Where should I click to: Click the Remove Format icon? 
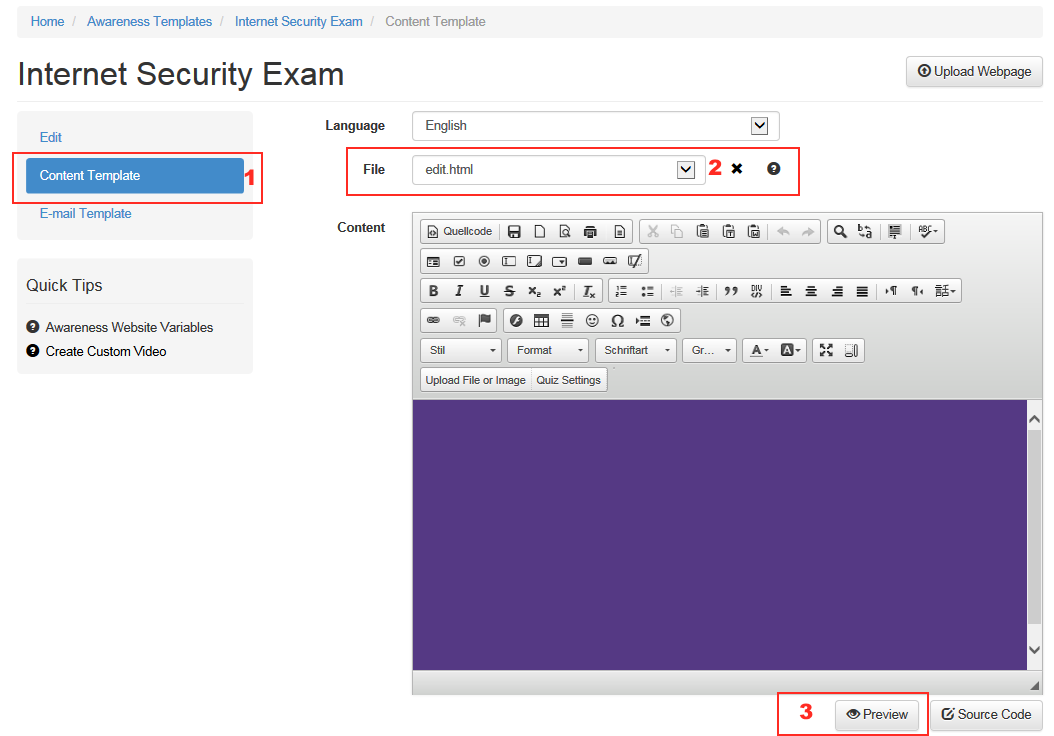pyautogui.click(x=589, y=291)
